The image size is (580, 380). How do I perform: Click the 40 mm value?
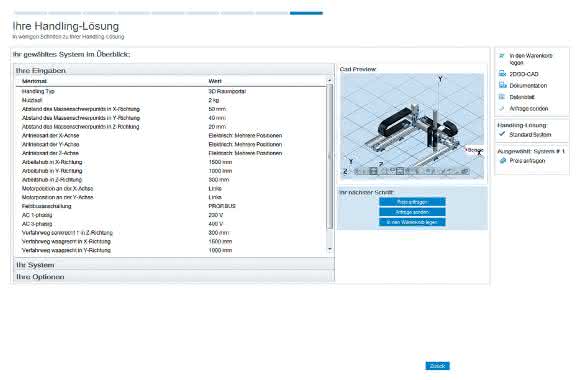pyautogui.click(x=217, y=118)
